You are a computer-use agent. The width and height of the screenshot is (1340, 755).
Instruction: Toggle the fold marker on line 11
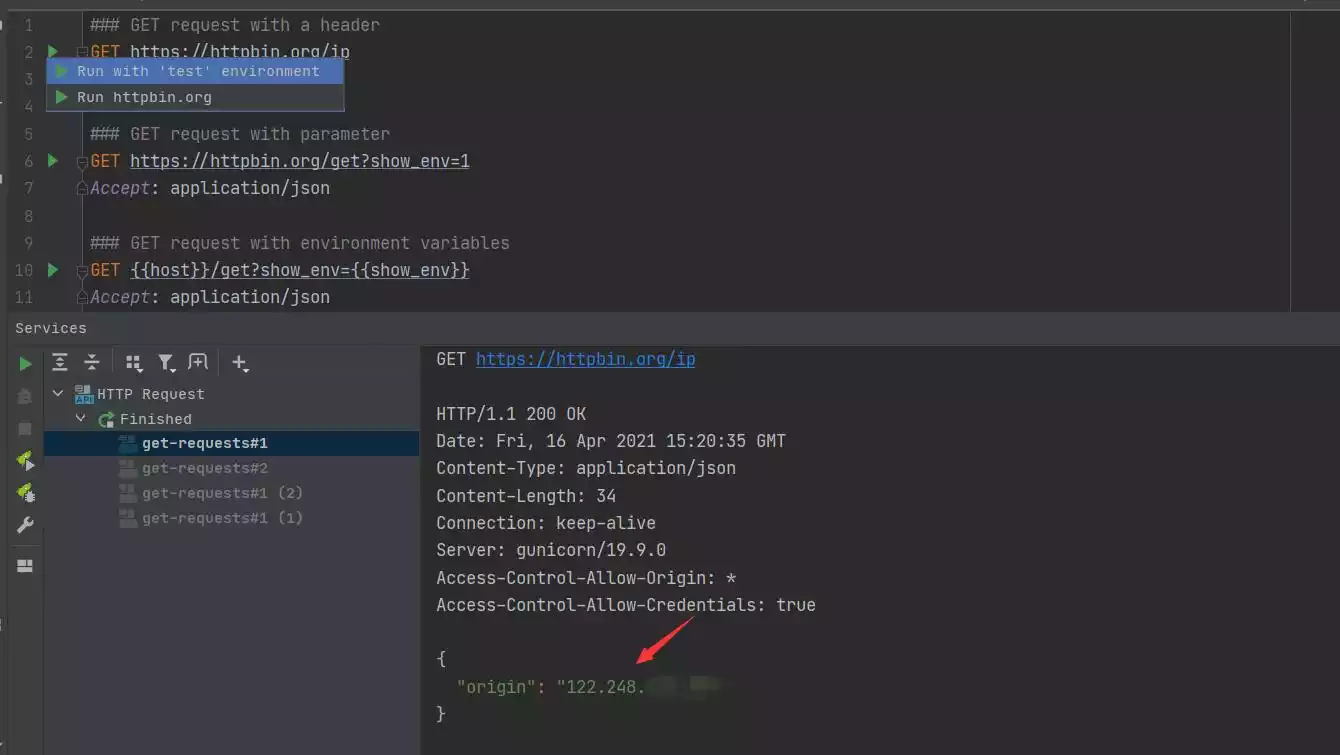(x=82, y=297)
